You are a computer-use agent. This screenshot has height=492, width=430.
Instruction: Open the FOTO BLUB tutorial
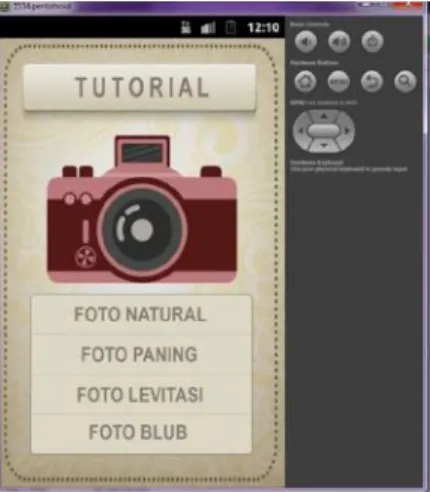(141, 432)
